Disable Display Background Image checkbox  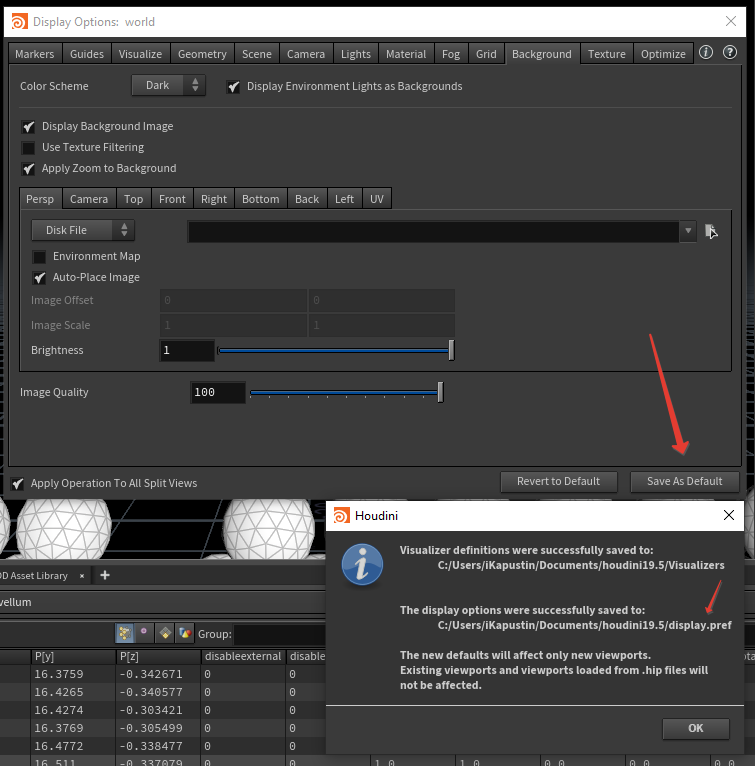pos(28,127)
